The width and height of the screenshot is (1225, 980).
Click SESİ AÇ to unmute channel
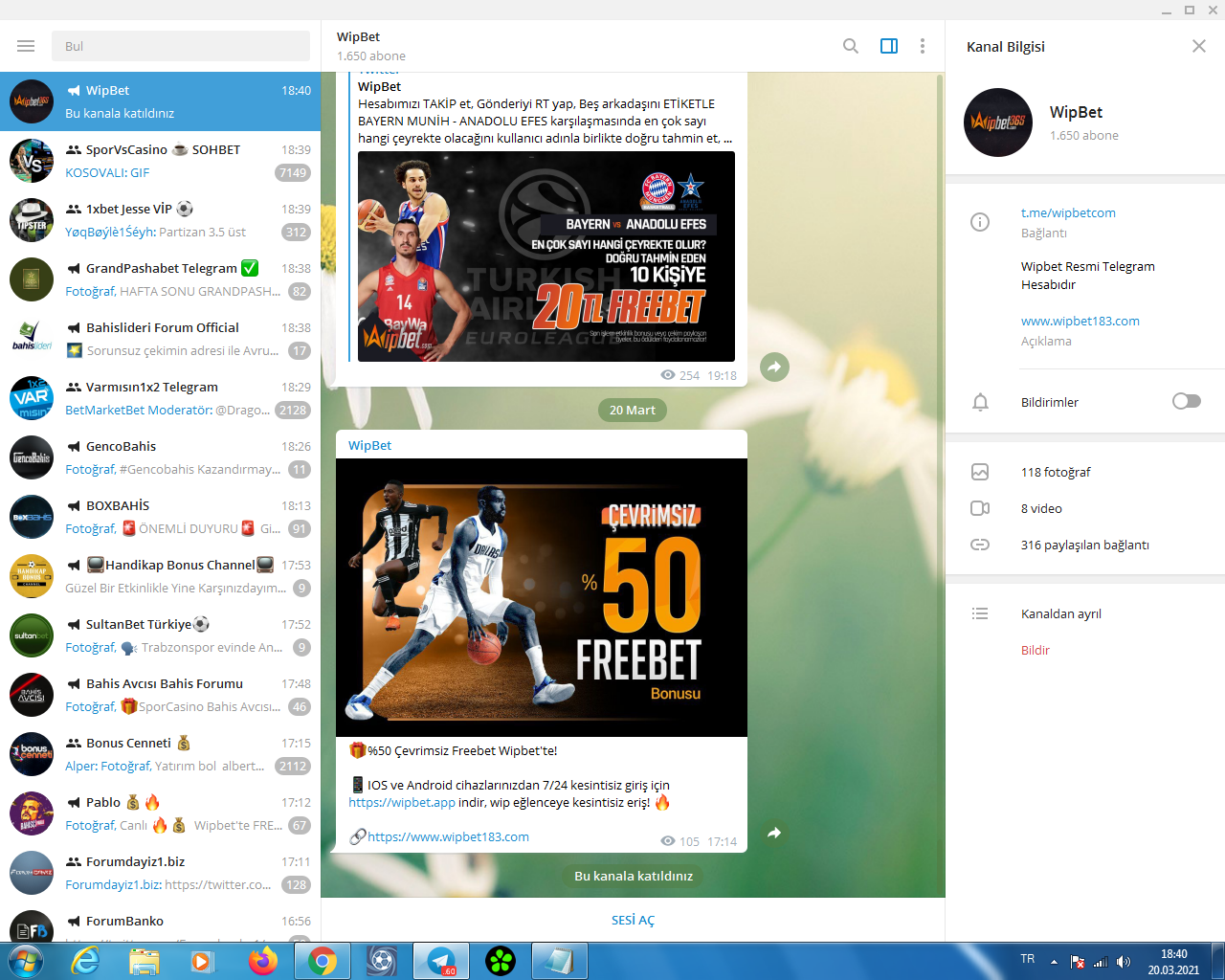tap(634, 920)
